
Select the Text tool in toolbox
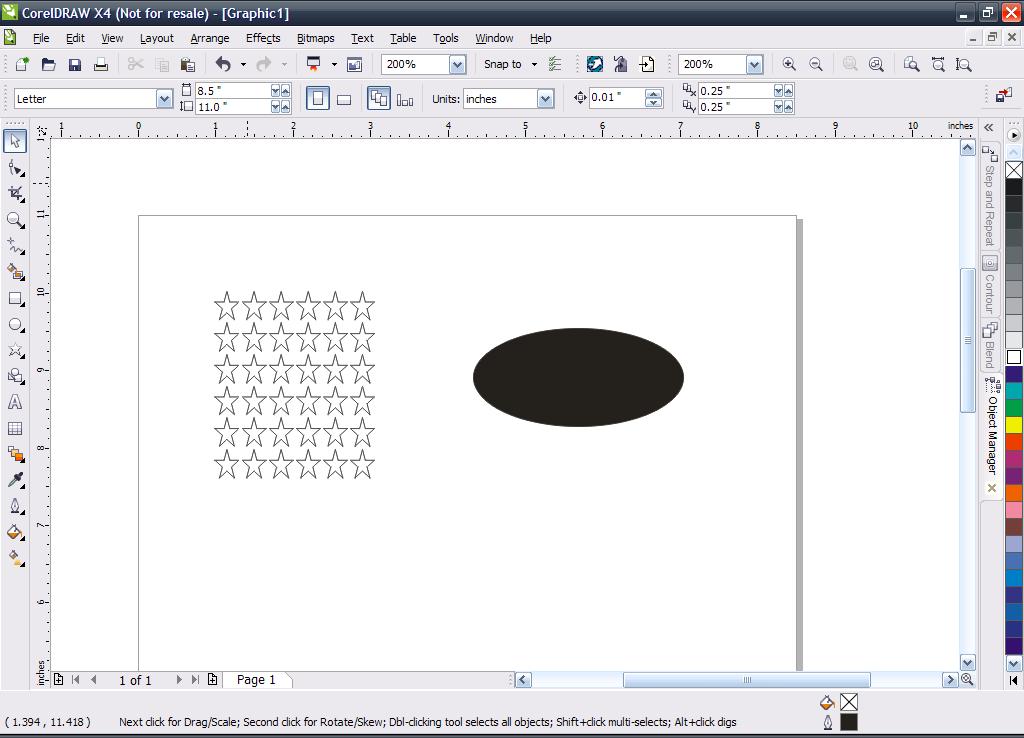15,402
